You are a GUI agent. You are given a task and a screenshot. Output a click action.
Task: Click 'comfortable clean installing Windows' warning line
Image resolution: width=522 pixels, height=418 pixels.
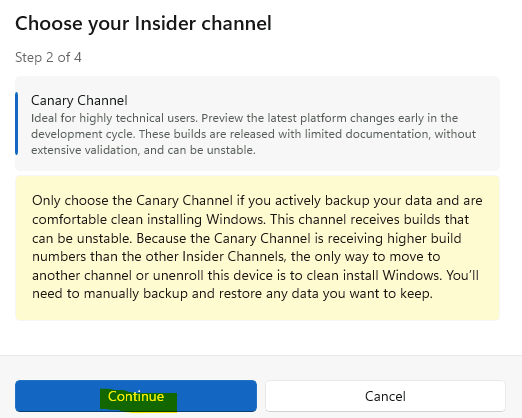pyautogui.click(x=250, y=219)
